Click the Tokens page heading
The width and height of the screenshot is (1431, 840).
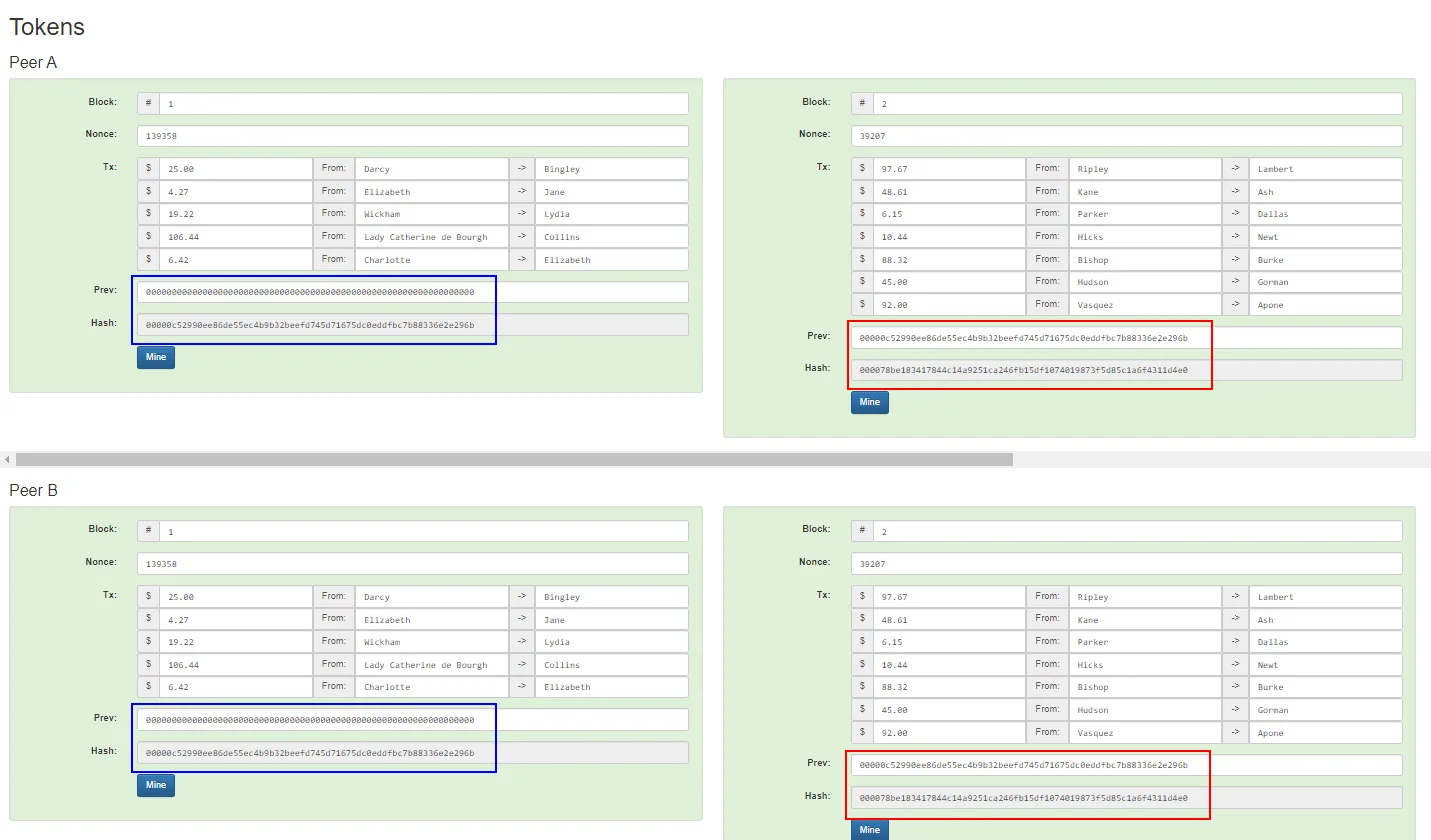point(47,27)
